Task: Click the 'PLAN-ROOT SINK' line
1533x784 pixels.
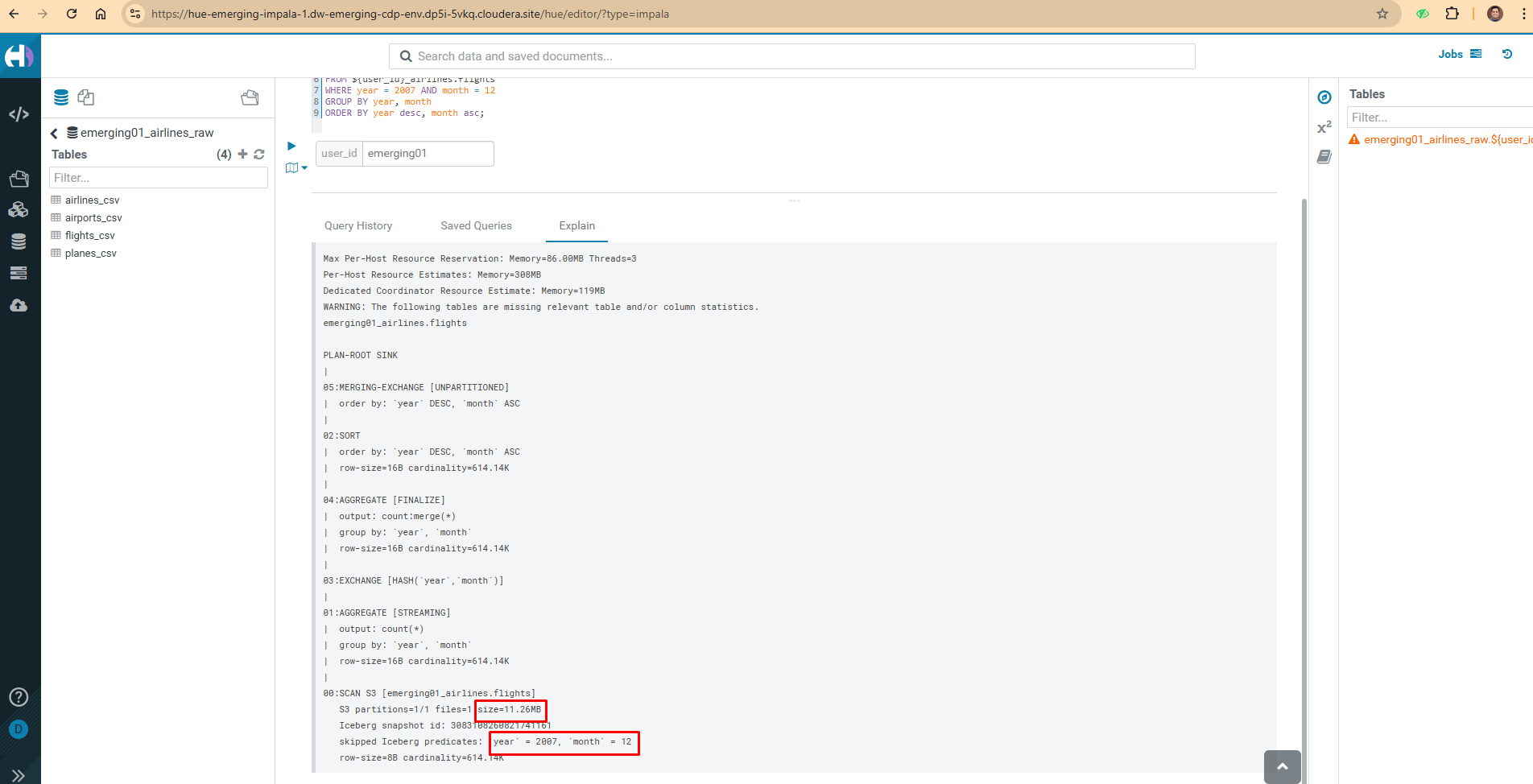Action: point(360,355)
